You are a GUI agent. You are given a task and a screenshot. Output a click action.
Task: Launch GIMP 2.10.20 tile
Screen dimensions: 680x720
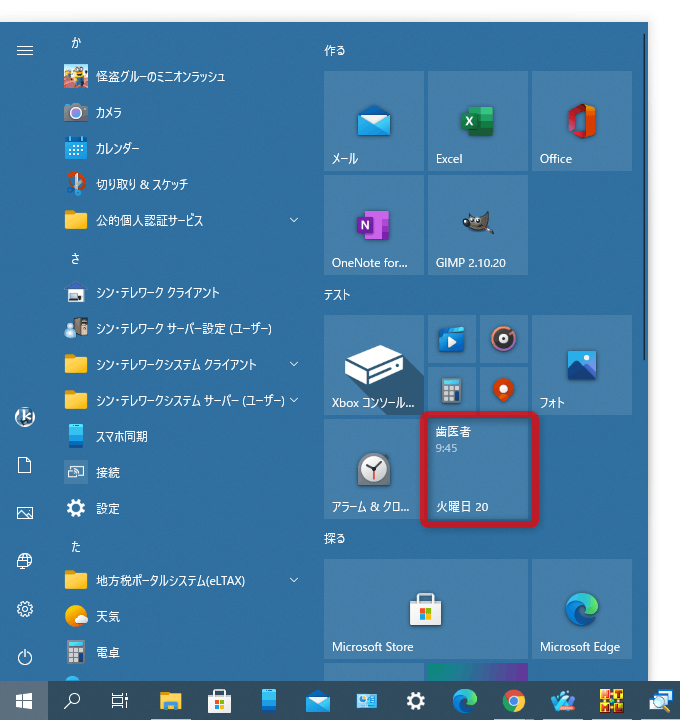click(478, 225)
